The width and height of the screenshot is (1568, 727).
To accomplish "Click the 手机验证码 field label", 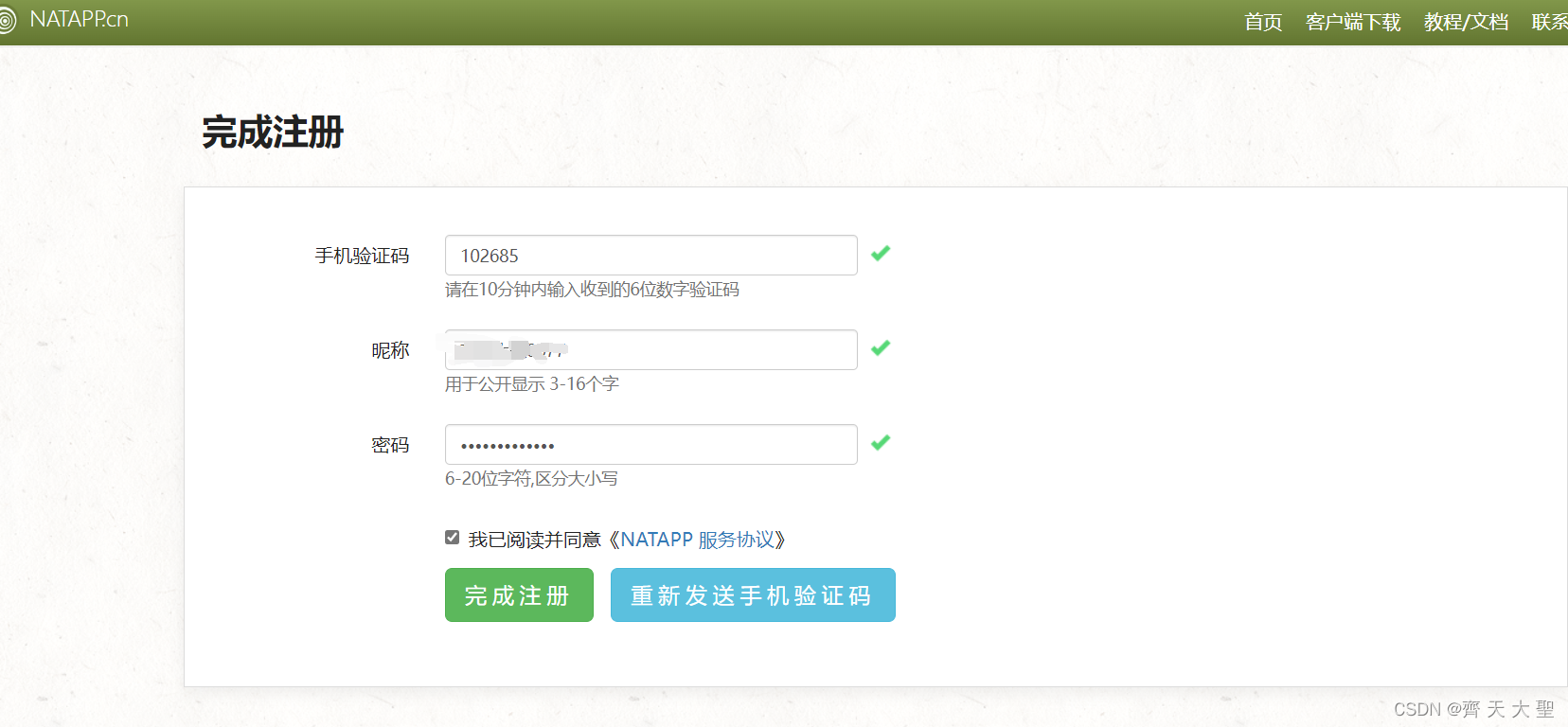I will [362, 256].
